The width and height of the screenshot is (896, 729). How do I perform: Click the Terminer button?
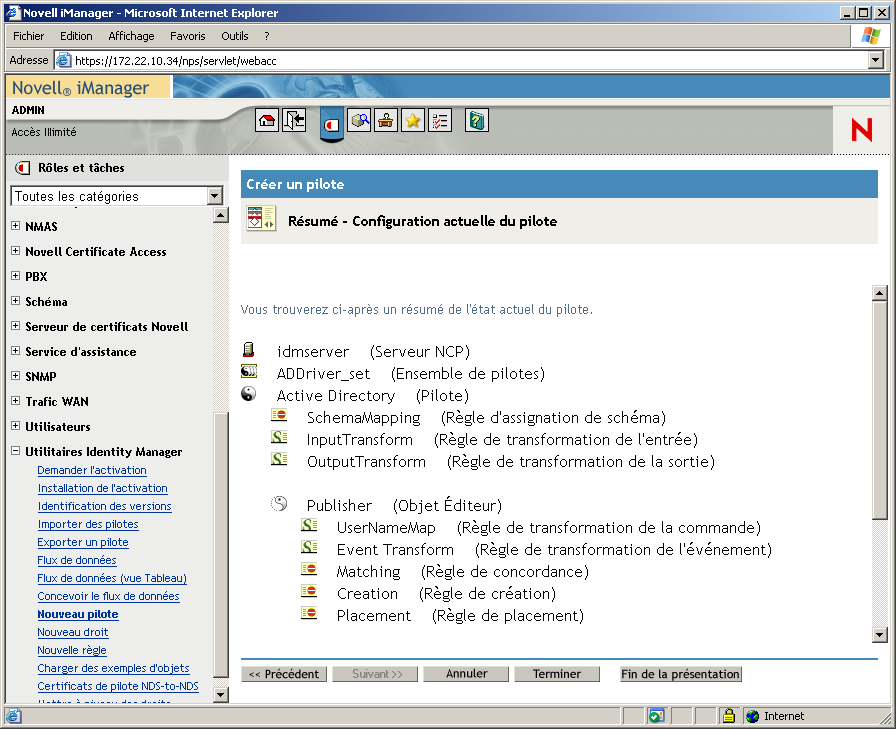(x=557, y=673)
